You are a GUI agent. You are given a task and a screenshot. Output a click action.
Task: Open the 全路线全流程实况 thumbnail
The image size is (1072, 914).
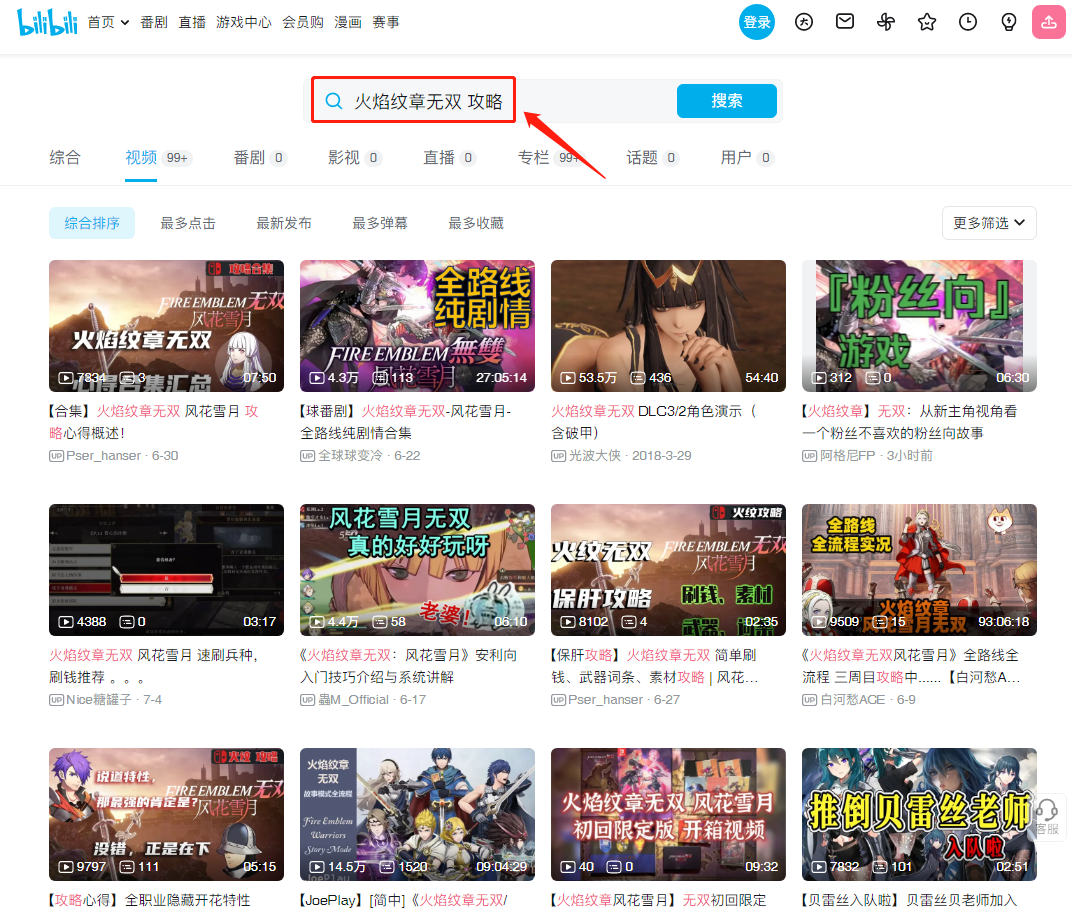(919, 569)
